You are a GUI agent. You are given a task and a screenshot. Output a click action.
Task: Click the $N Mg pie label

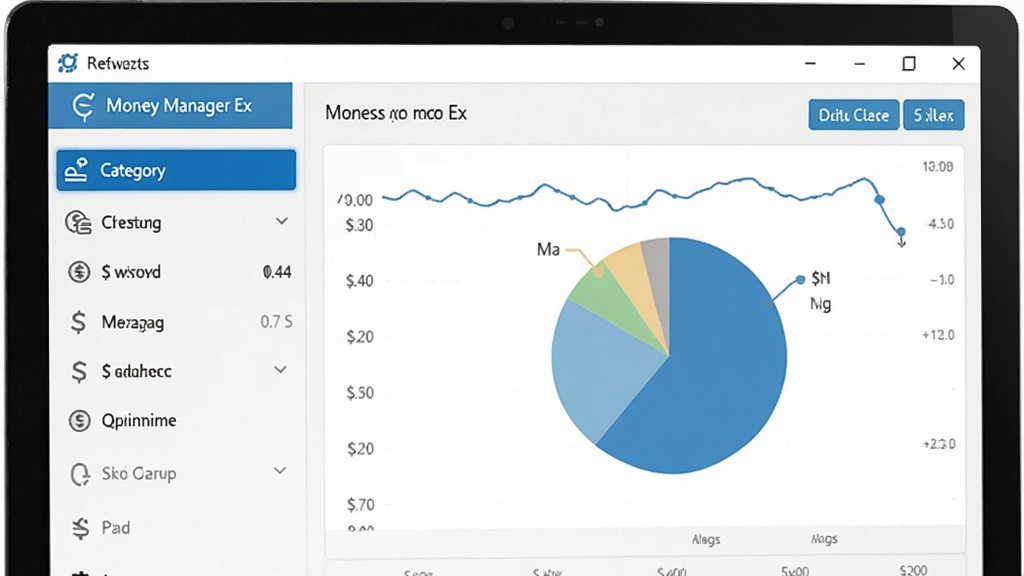pos(820,291)
